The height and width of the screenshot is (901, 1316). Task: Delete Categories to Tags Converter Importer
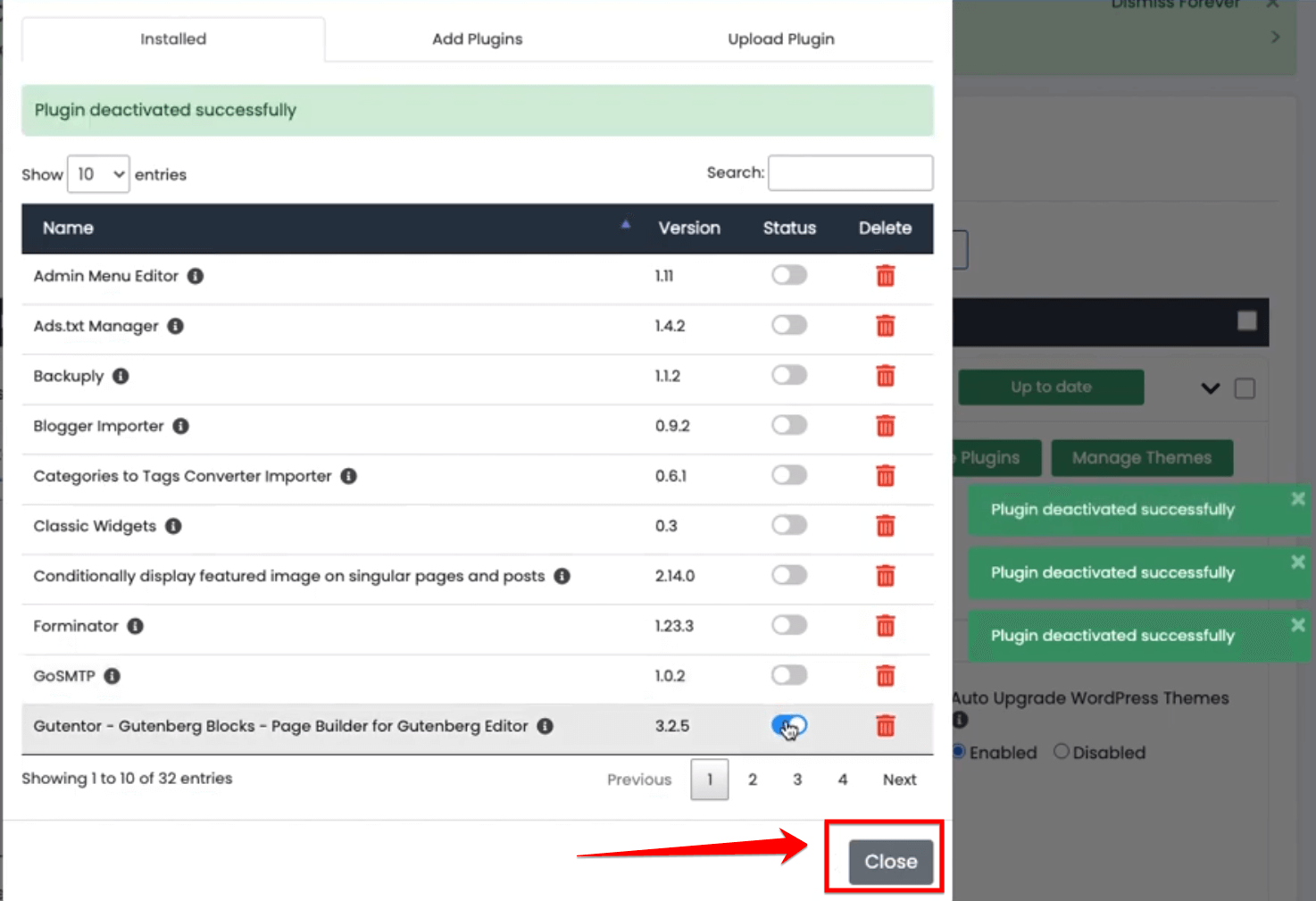click(885, 476)
